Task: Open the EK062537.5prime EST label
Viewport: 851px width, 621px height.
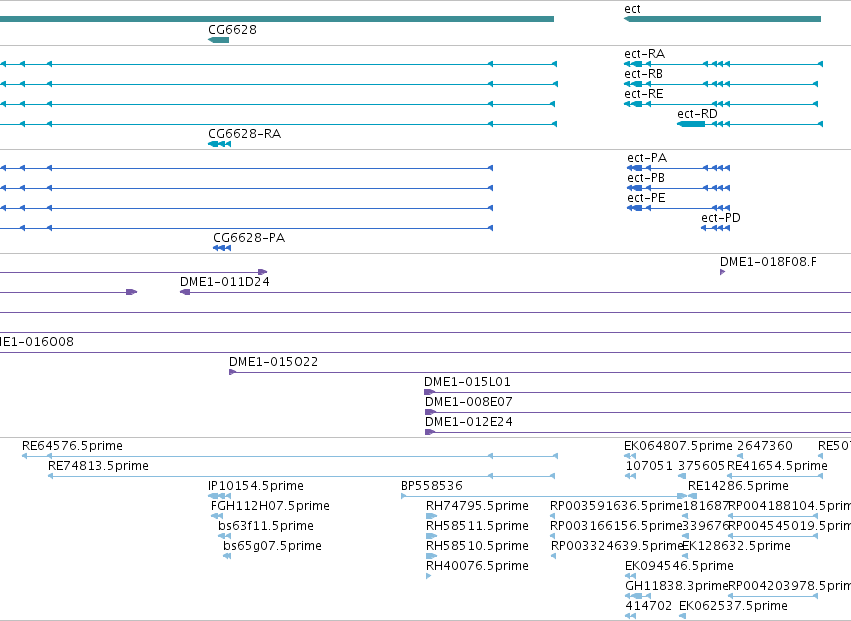Action: (x=733, y=606)
